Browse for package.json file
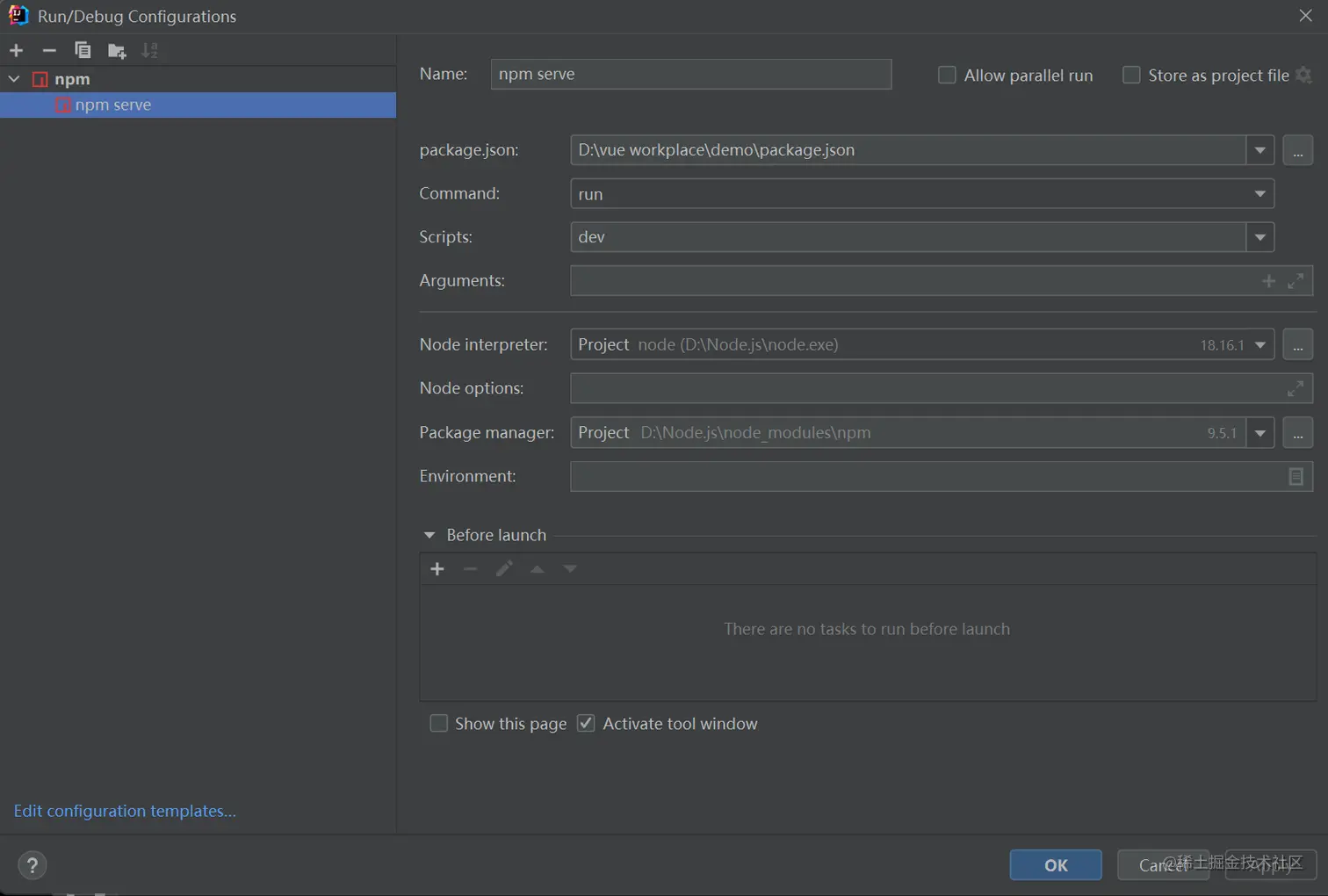This screenshot has height=896, width=1328. point(1298,150)
